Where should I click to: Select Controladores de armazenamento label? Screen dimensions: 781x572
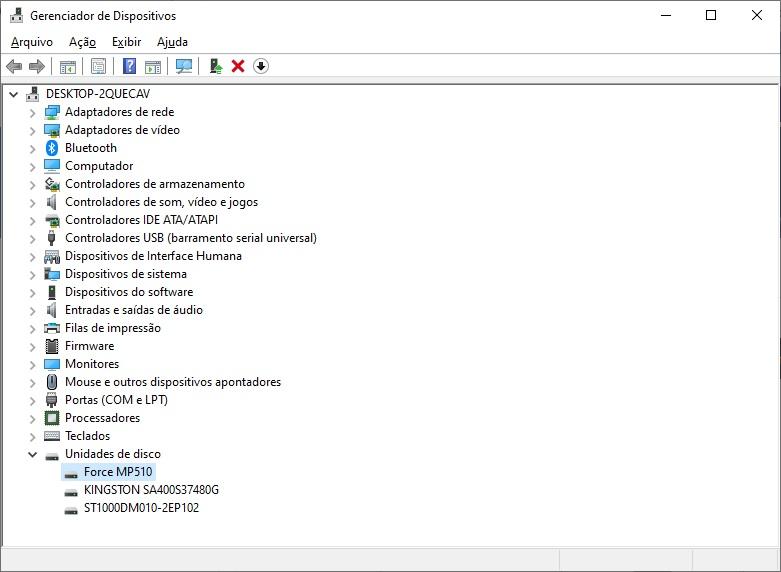(155, 184)
